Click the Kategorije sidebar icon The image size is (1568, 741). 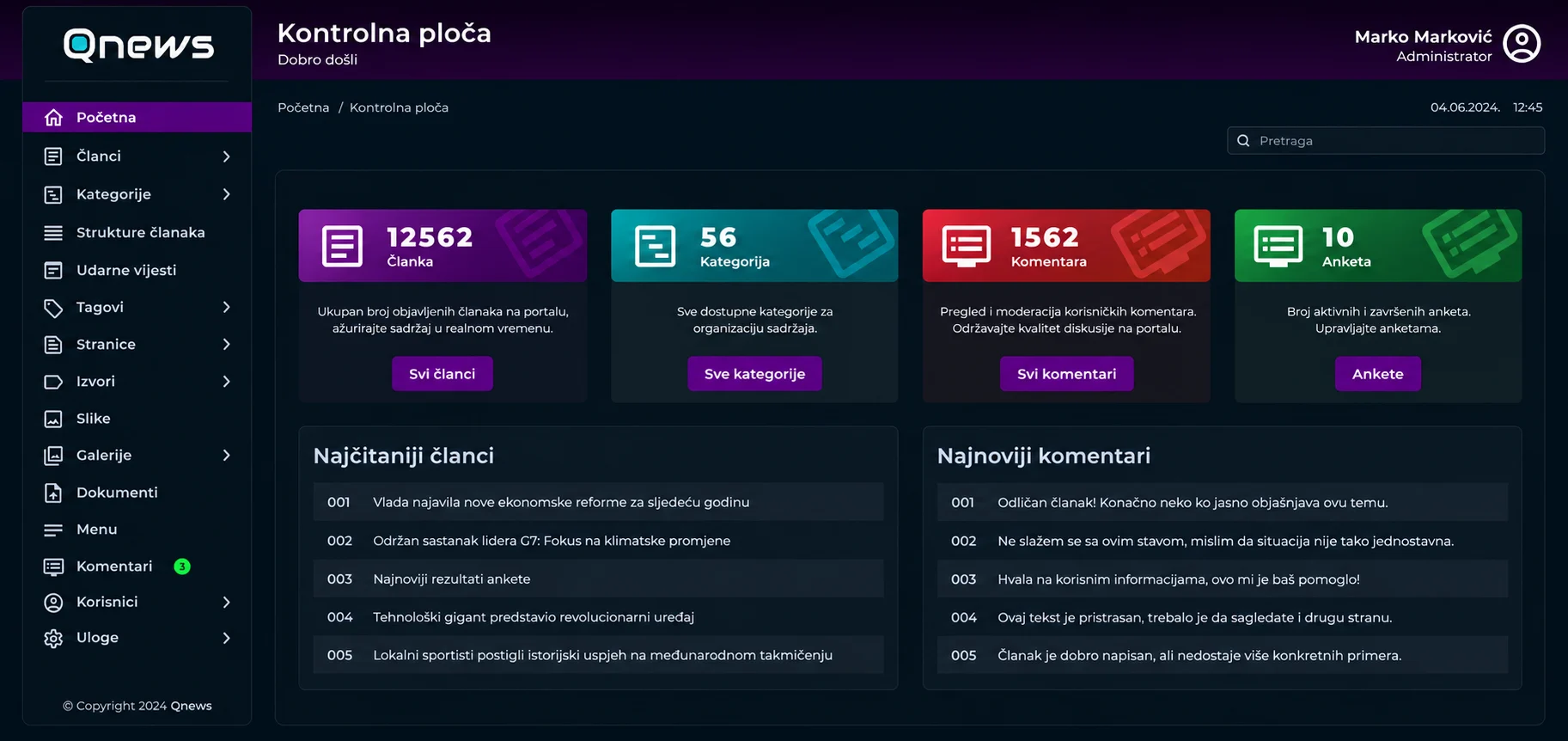coord(53,194)
